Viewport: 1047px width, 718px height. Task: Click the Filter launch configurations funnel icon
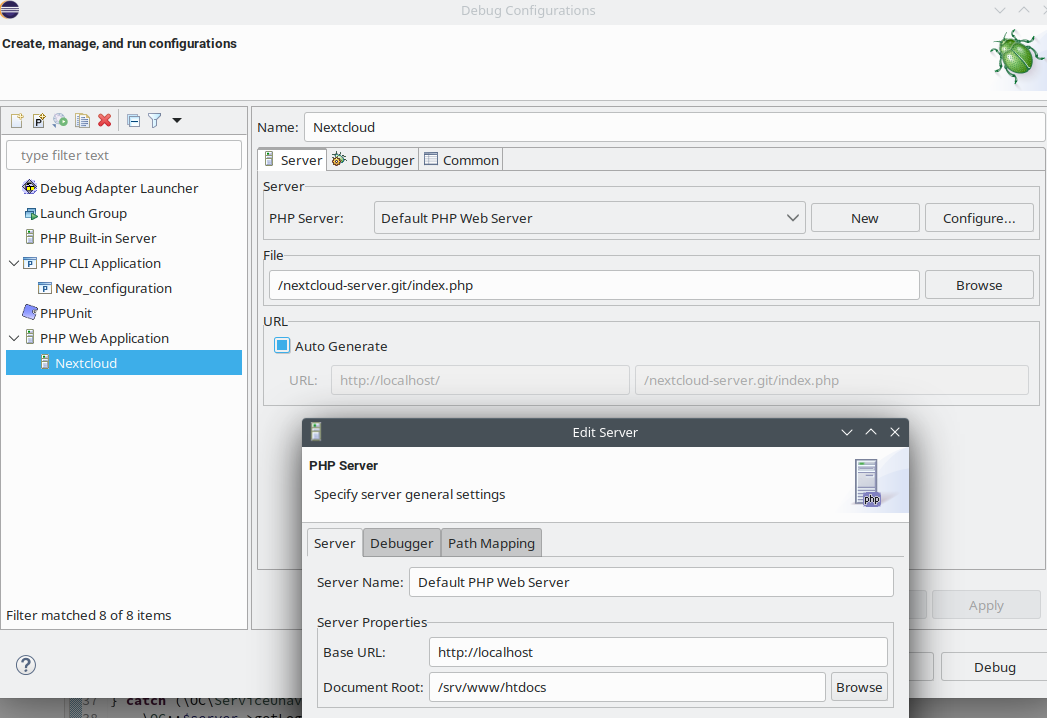[x=154, y=120]
